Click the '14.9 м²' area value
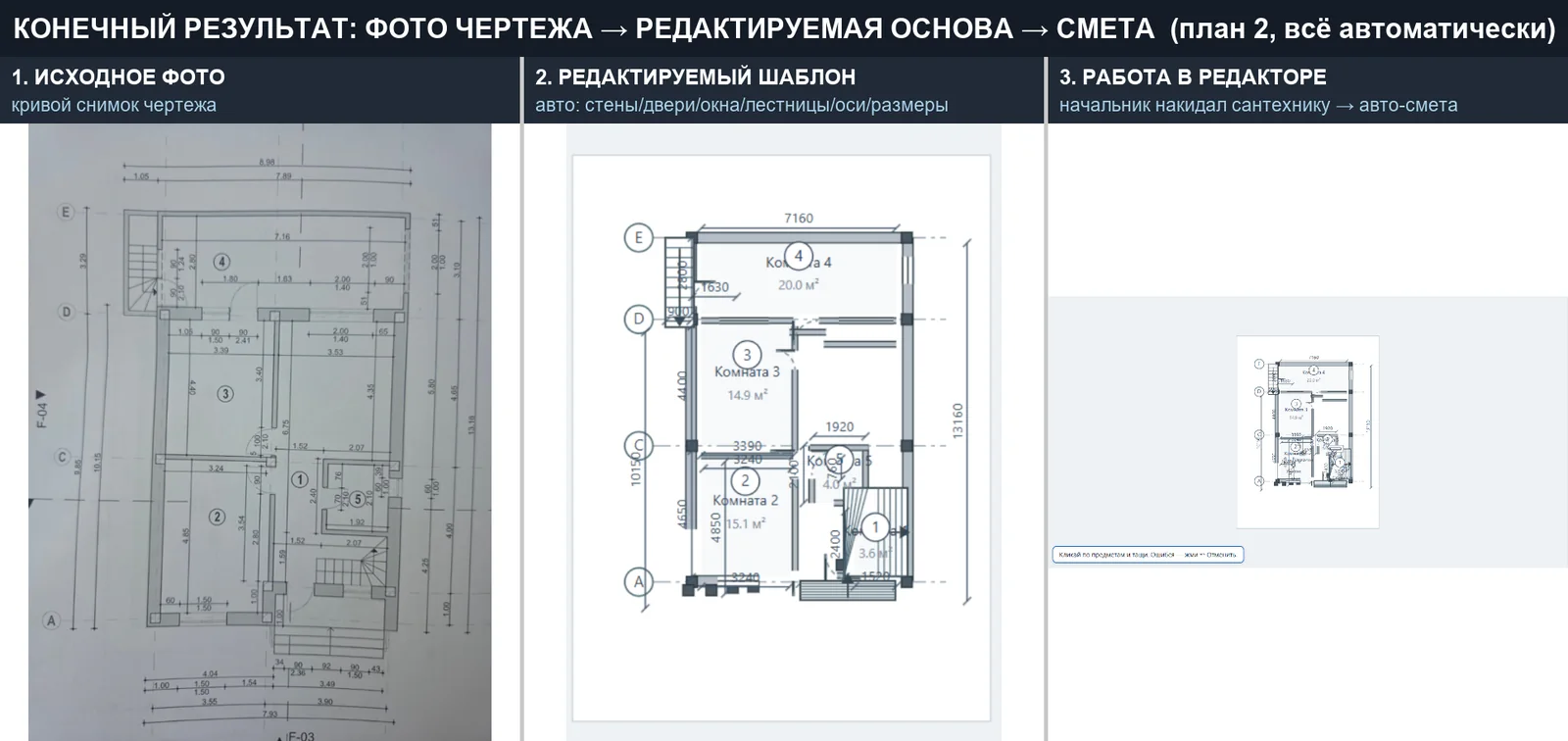 click(x=747, y=394)
